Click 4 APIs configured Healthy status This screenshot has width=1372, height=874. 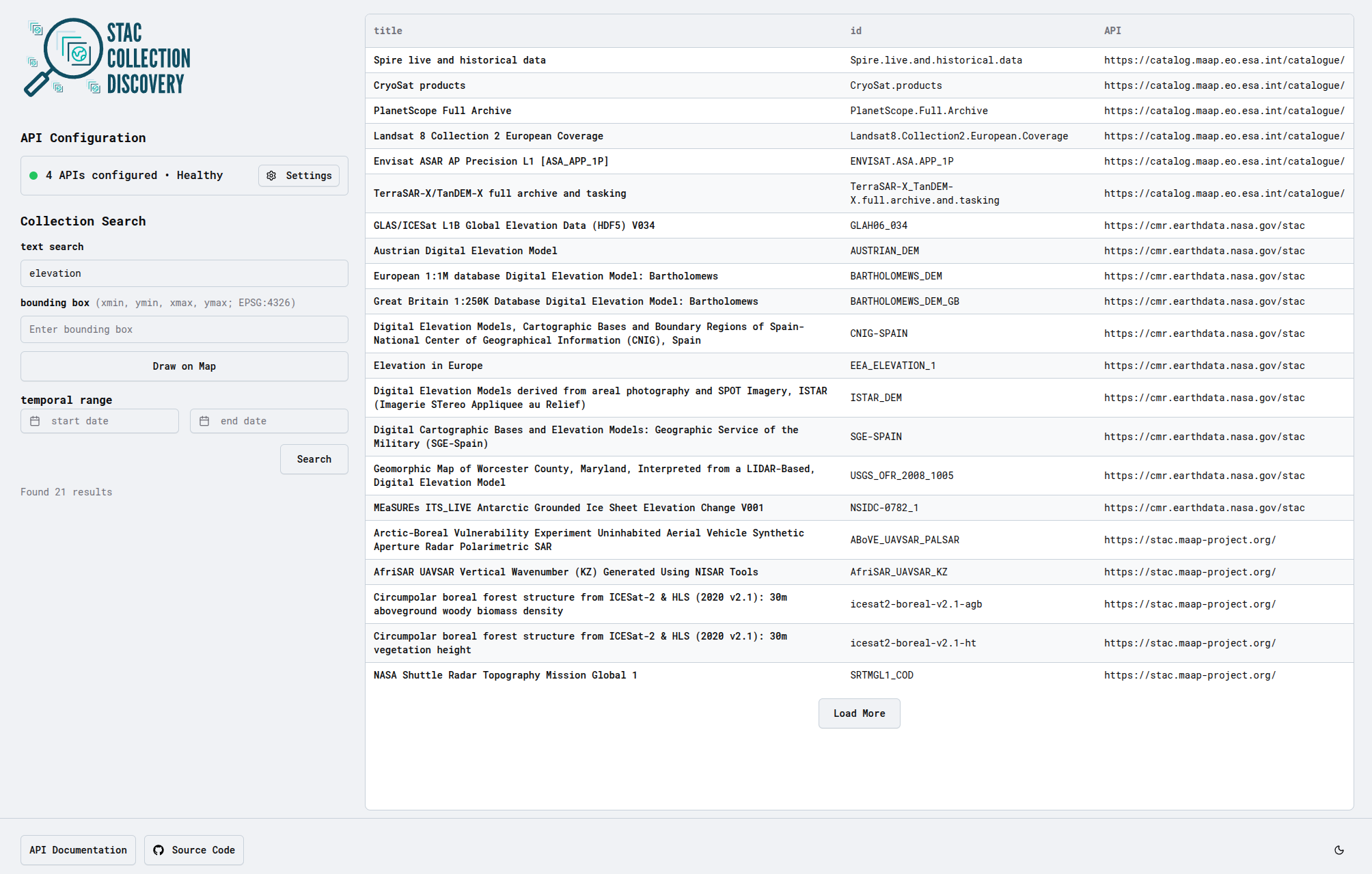(135, 176)
